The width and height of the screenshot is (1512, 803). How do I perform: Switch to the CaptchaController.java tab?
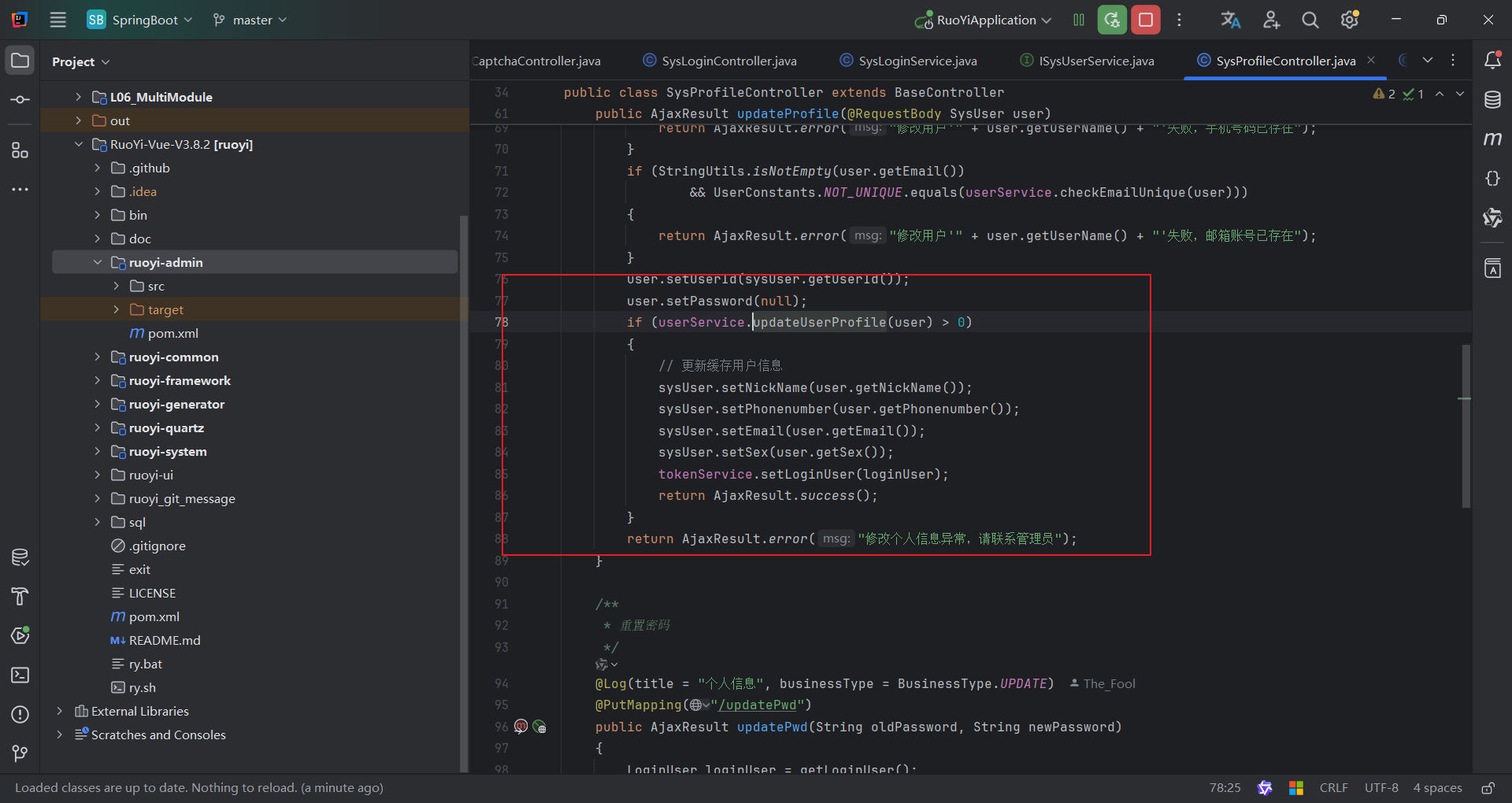click(538, 61)
